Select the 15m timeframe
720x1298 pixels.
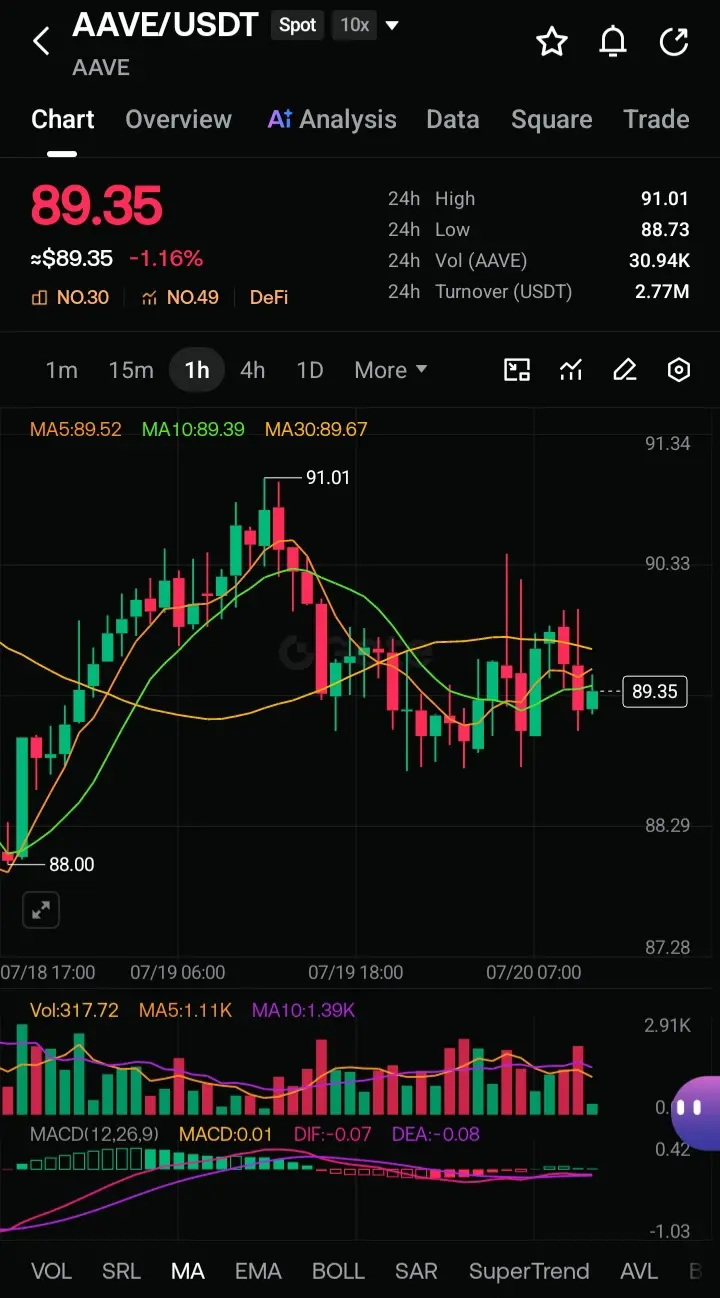click(131, 370)
